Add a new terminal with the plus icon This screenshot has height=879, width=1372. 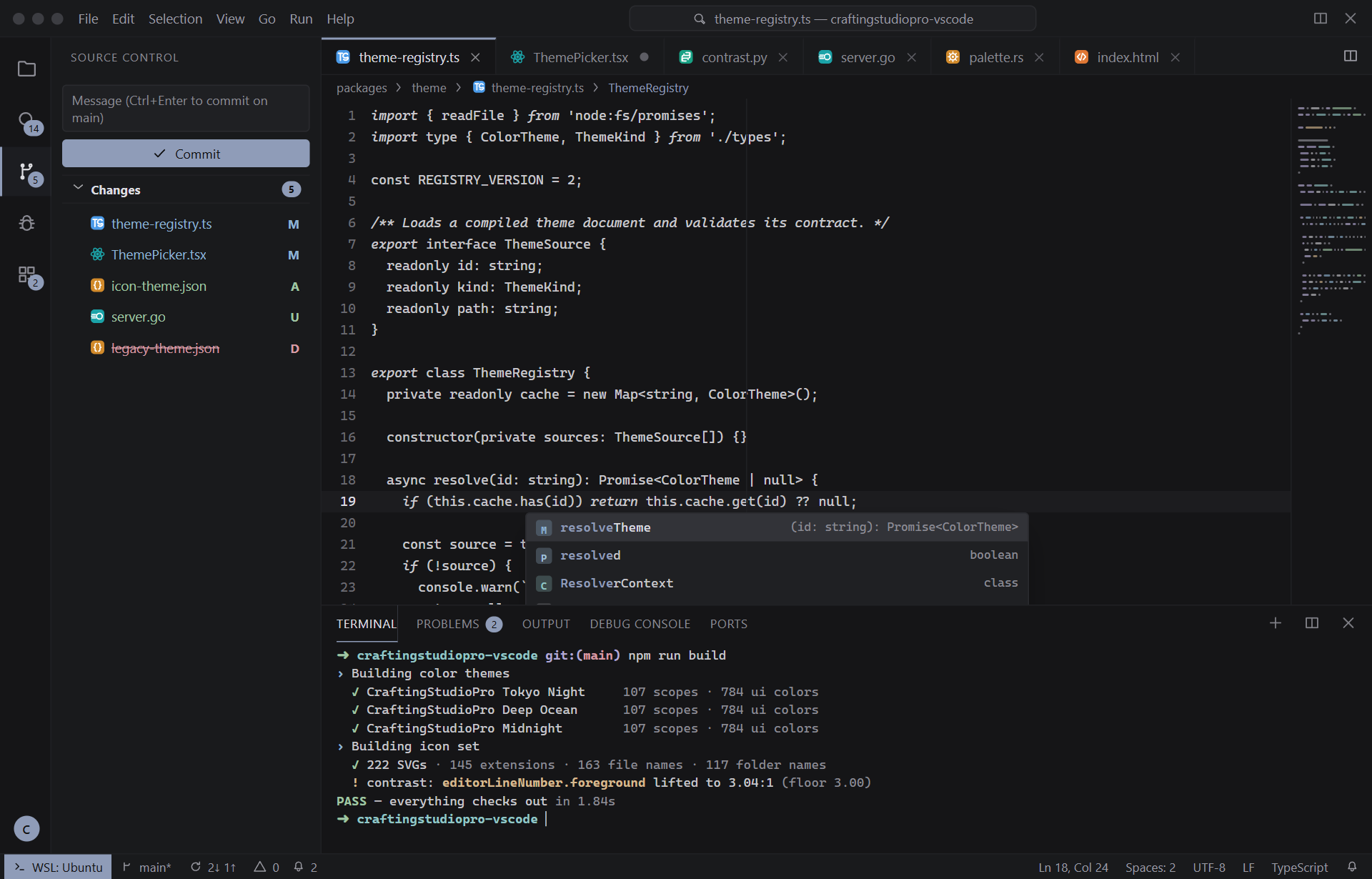point(1276,623)
